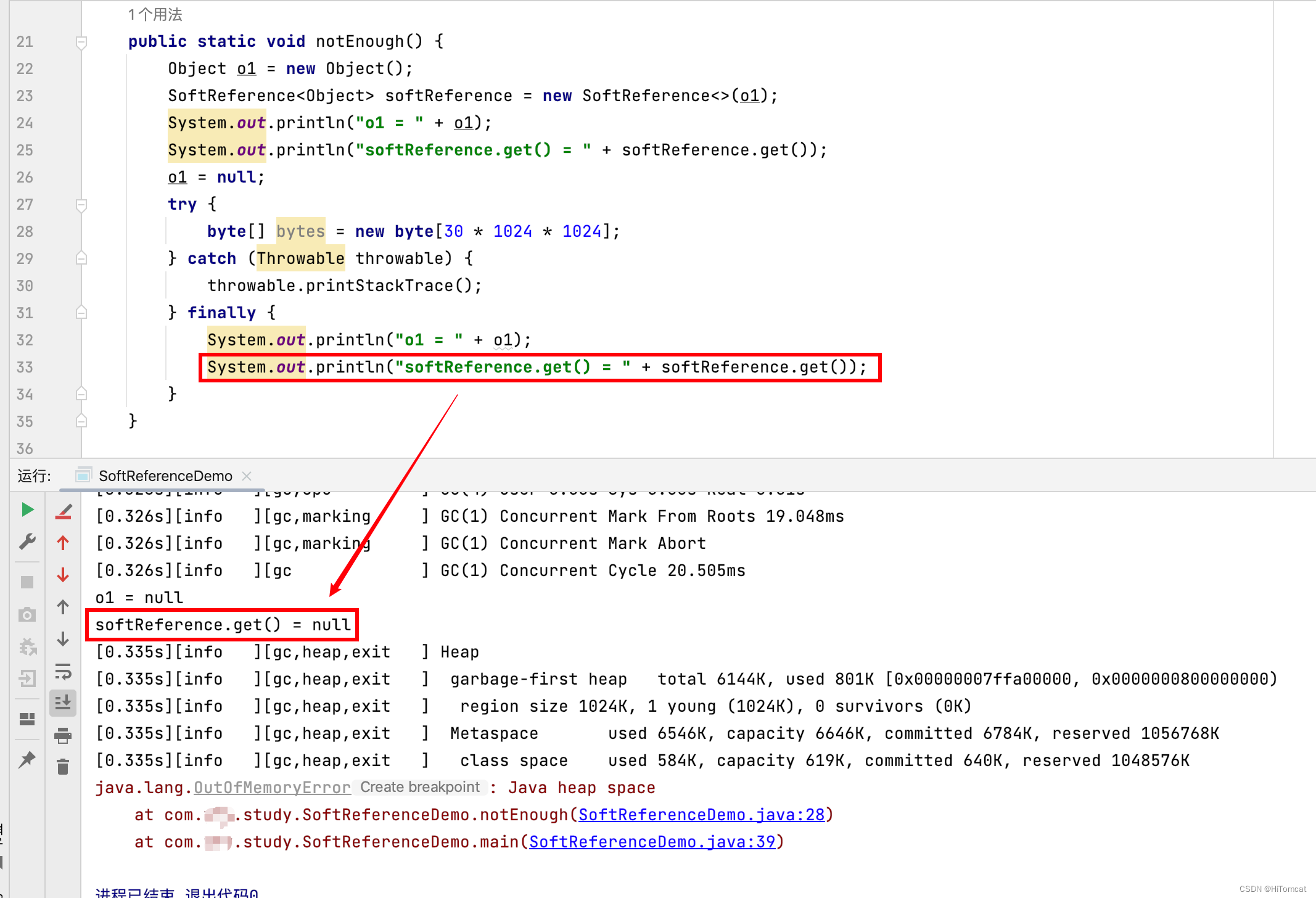
Task: Open SoftReferenceDemo.java:28 stack trace link
Action: 701,815
